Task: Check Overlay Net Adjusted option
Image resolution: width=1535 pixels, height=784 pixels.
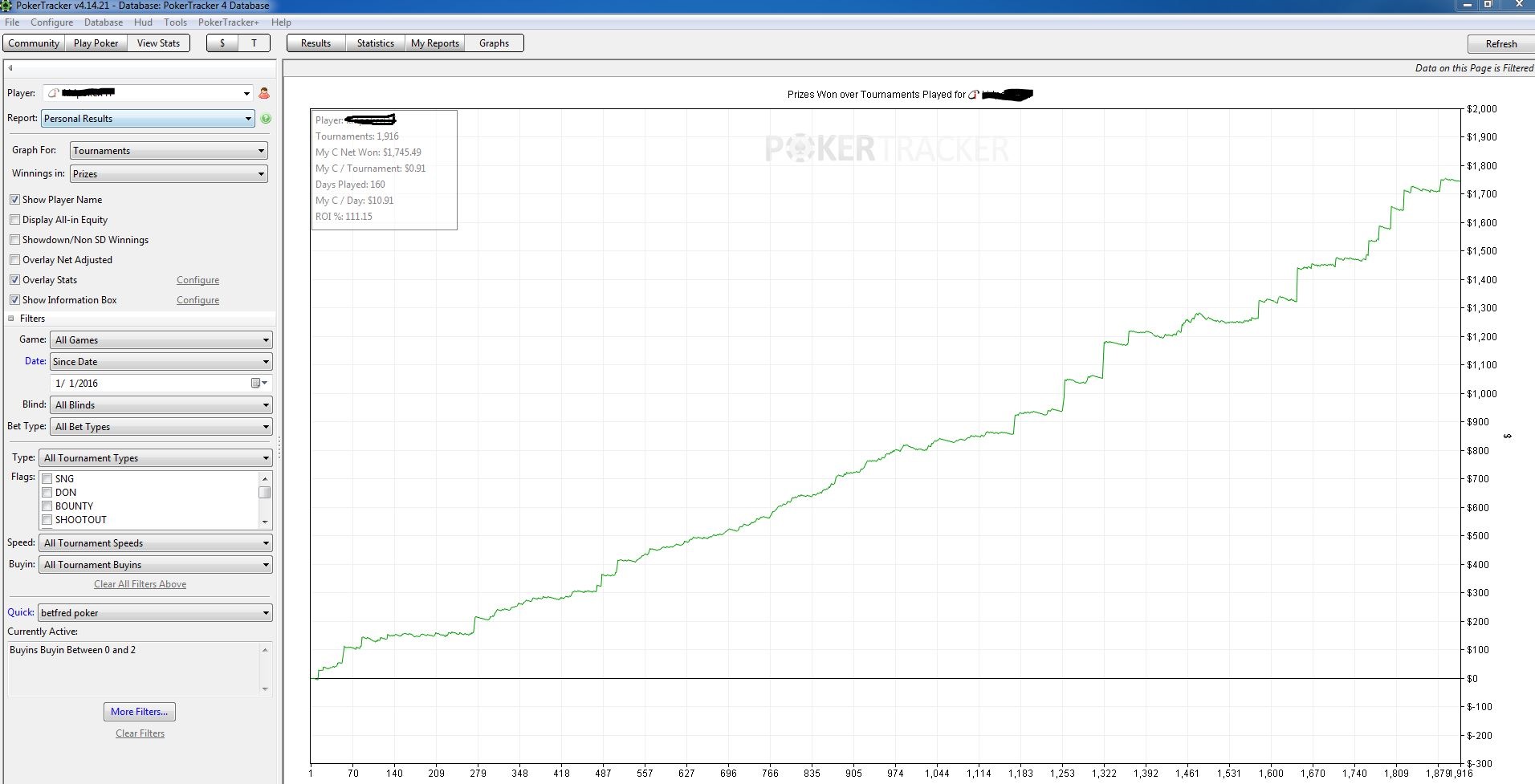Action: [x=14, y=260]
